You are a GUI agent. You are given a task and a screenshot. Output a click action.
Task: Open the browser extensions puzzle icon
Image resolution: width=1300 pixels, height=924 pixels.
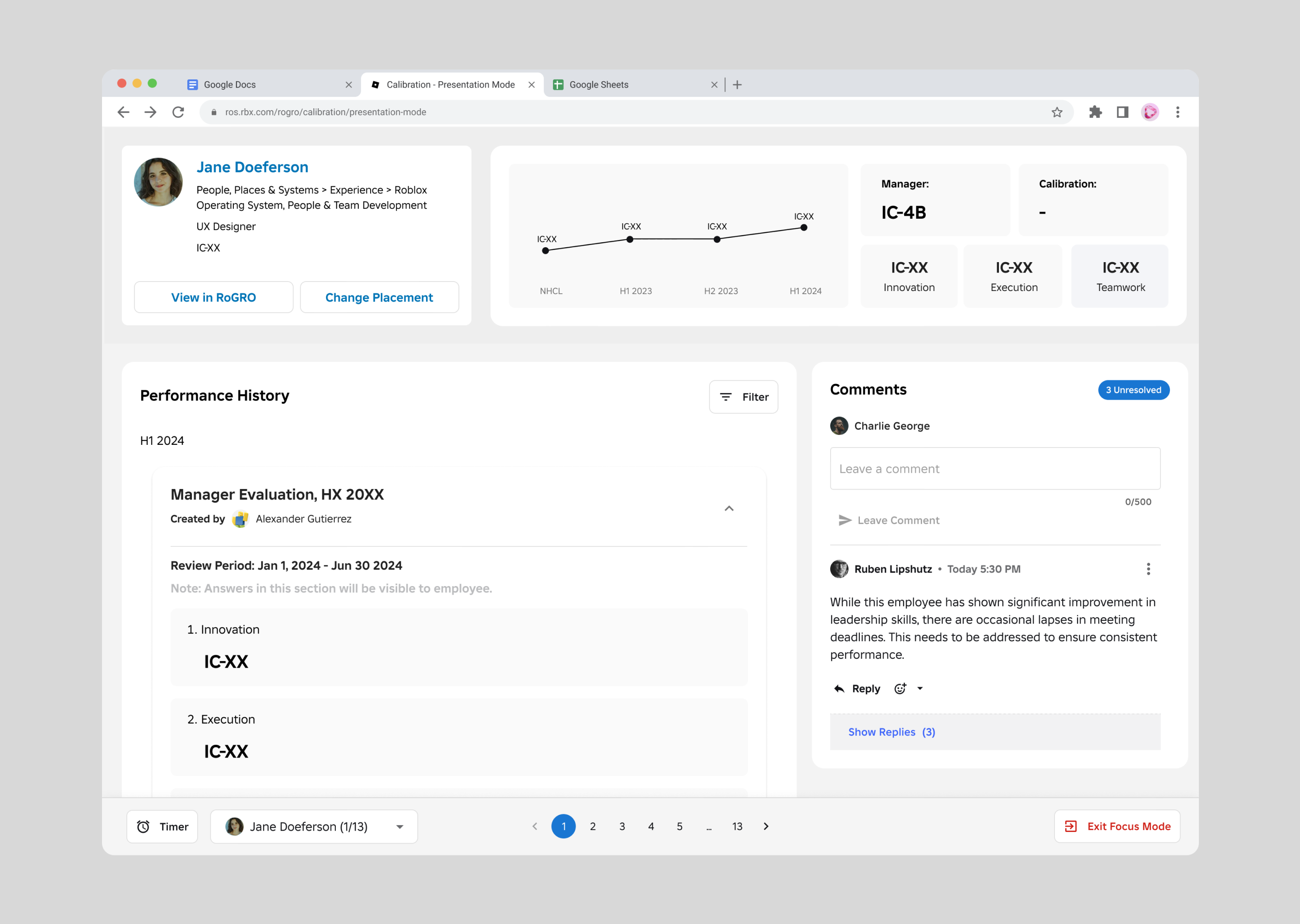1095,112
